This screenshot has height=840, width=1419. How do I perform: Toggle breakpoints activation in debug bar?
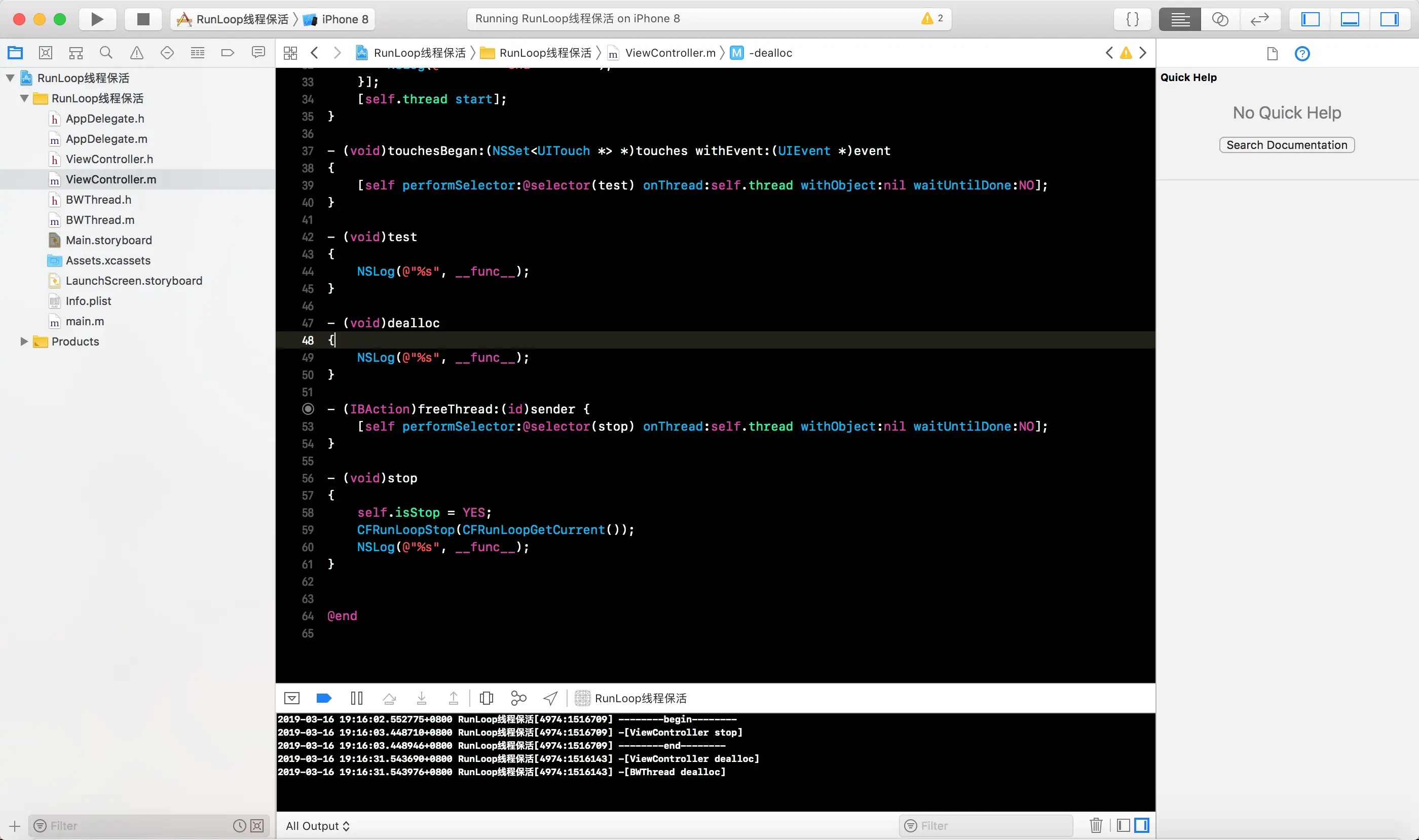click(x=324, y=698)
